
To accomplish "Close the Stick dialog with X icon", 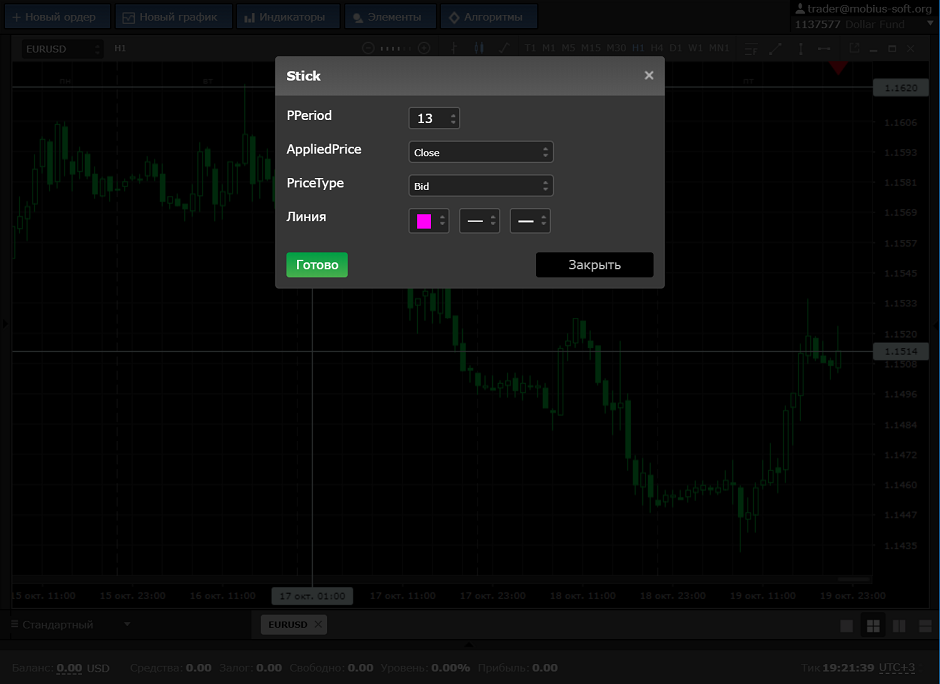I will tap(649, 76).
